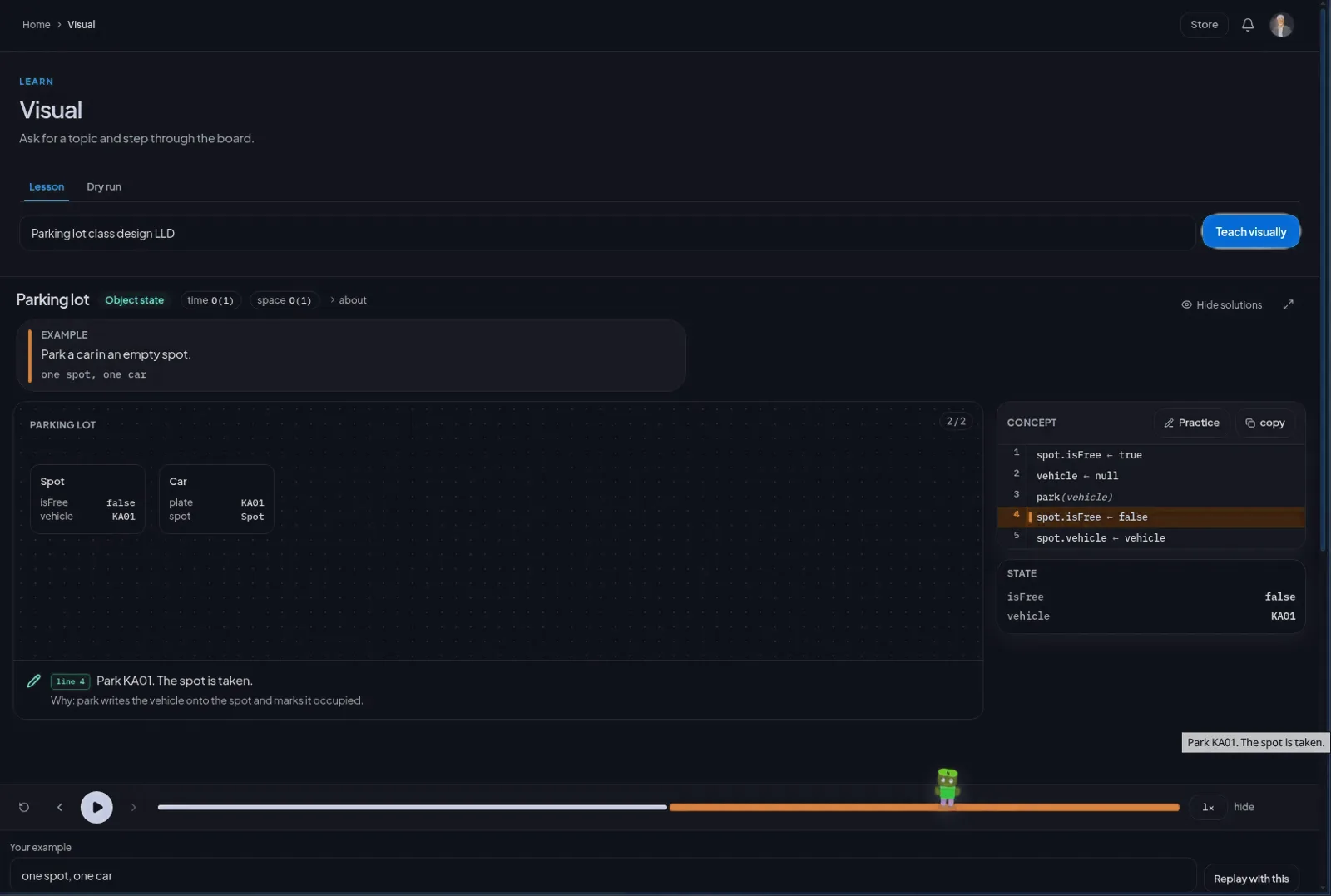This screenshot has width=1331, height=896.
Task: Select code line 'spot.isFree ← true'
Action: [x=1151, y=455]
